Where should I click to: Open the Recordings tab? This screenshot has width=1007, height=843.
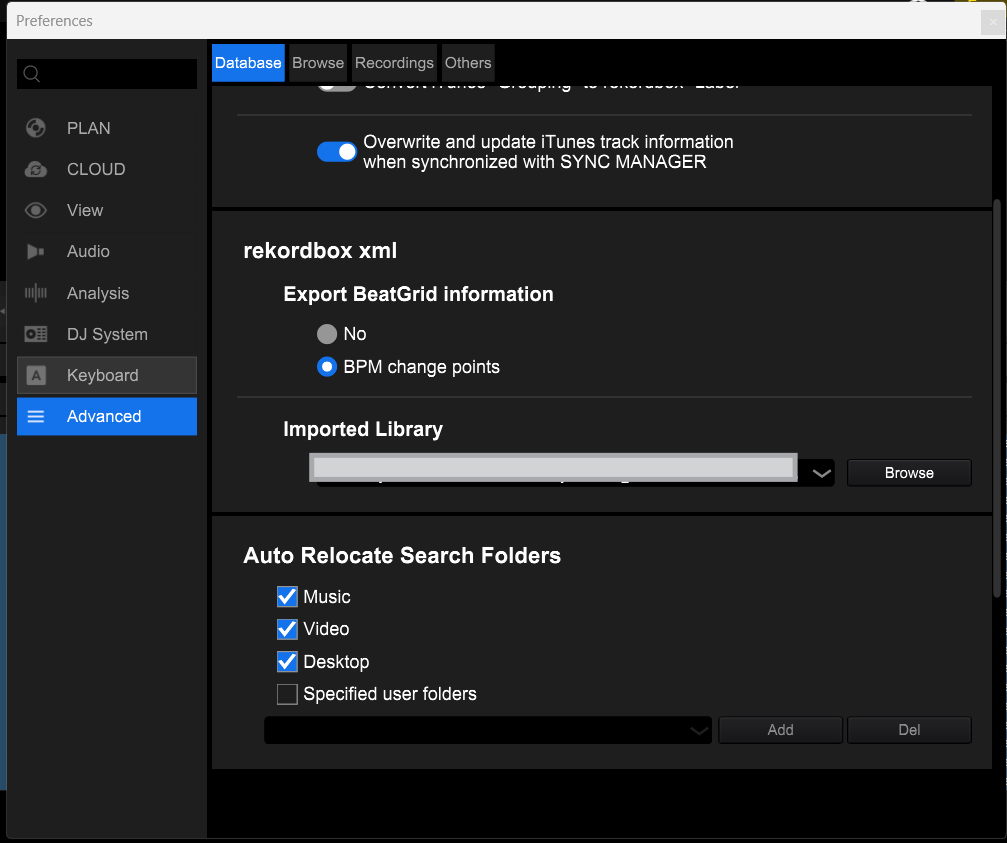[394, 63]
